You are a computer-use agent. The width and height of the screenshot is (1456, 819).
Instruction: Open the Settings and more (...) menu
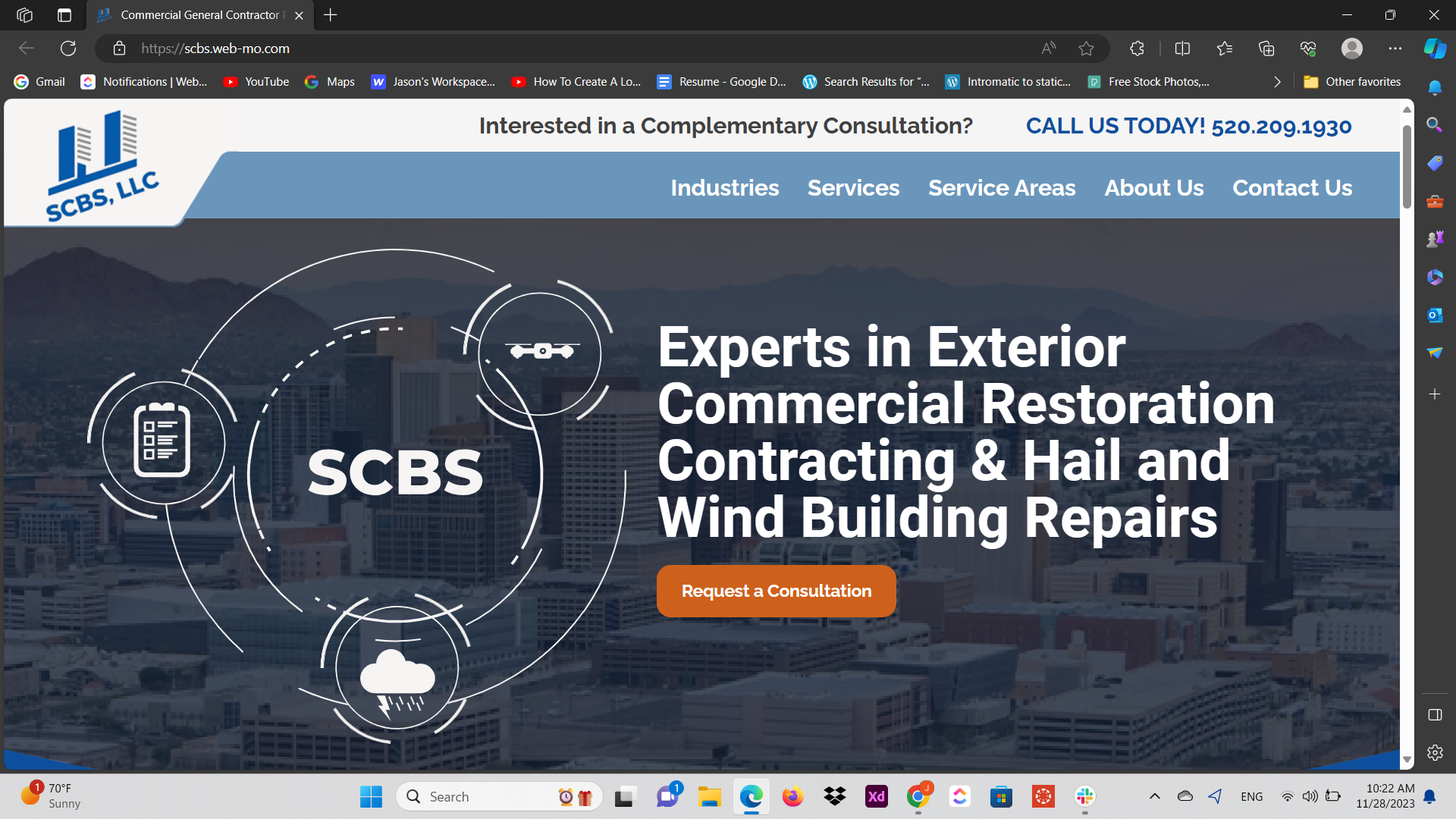tap(1395, 48)
